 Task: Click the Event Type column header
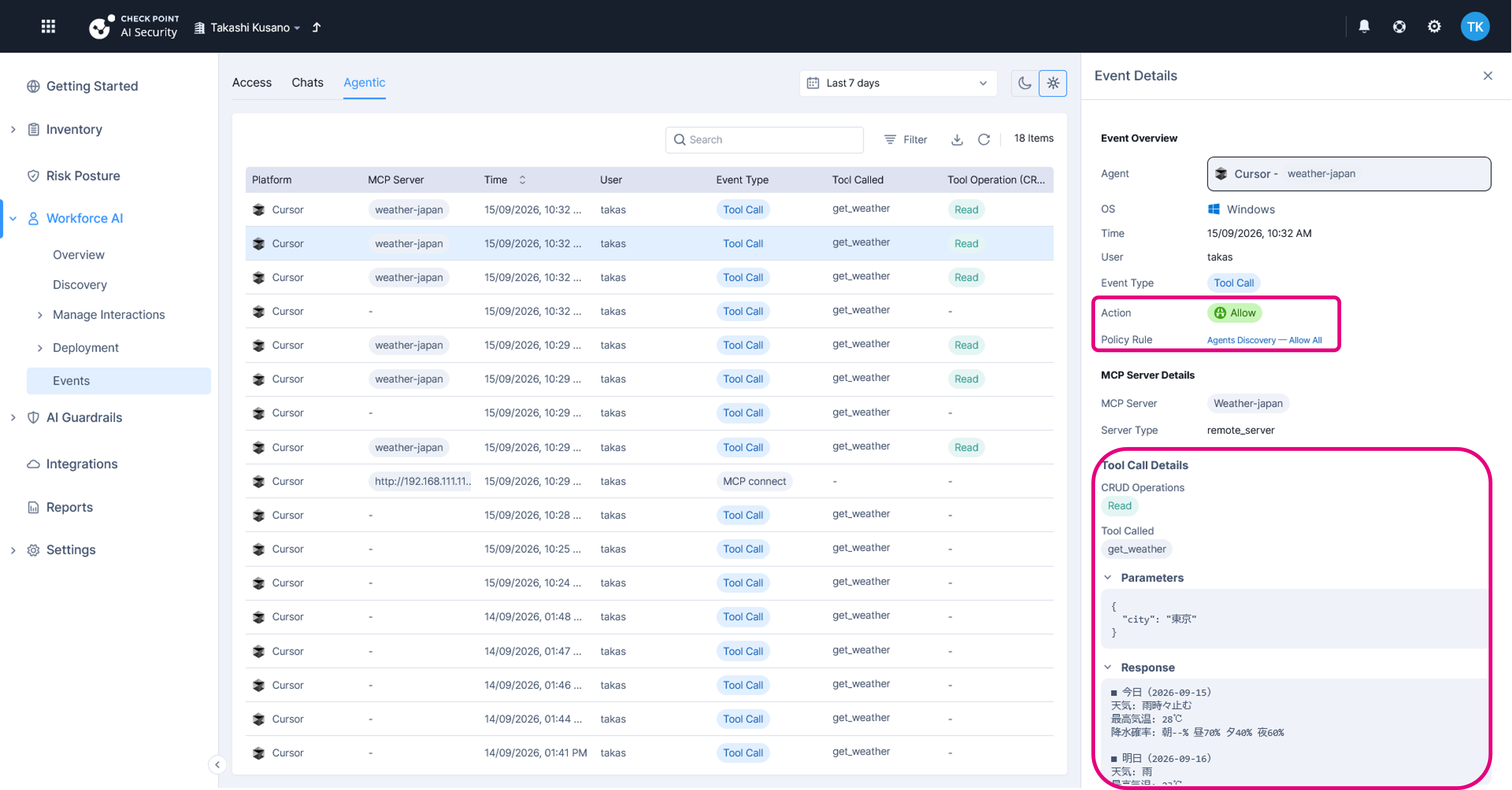coord(742,180)
